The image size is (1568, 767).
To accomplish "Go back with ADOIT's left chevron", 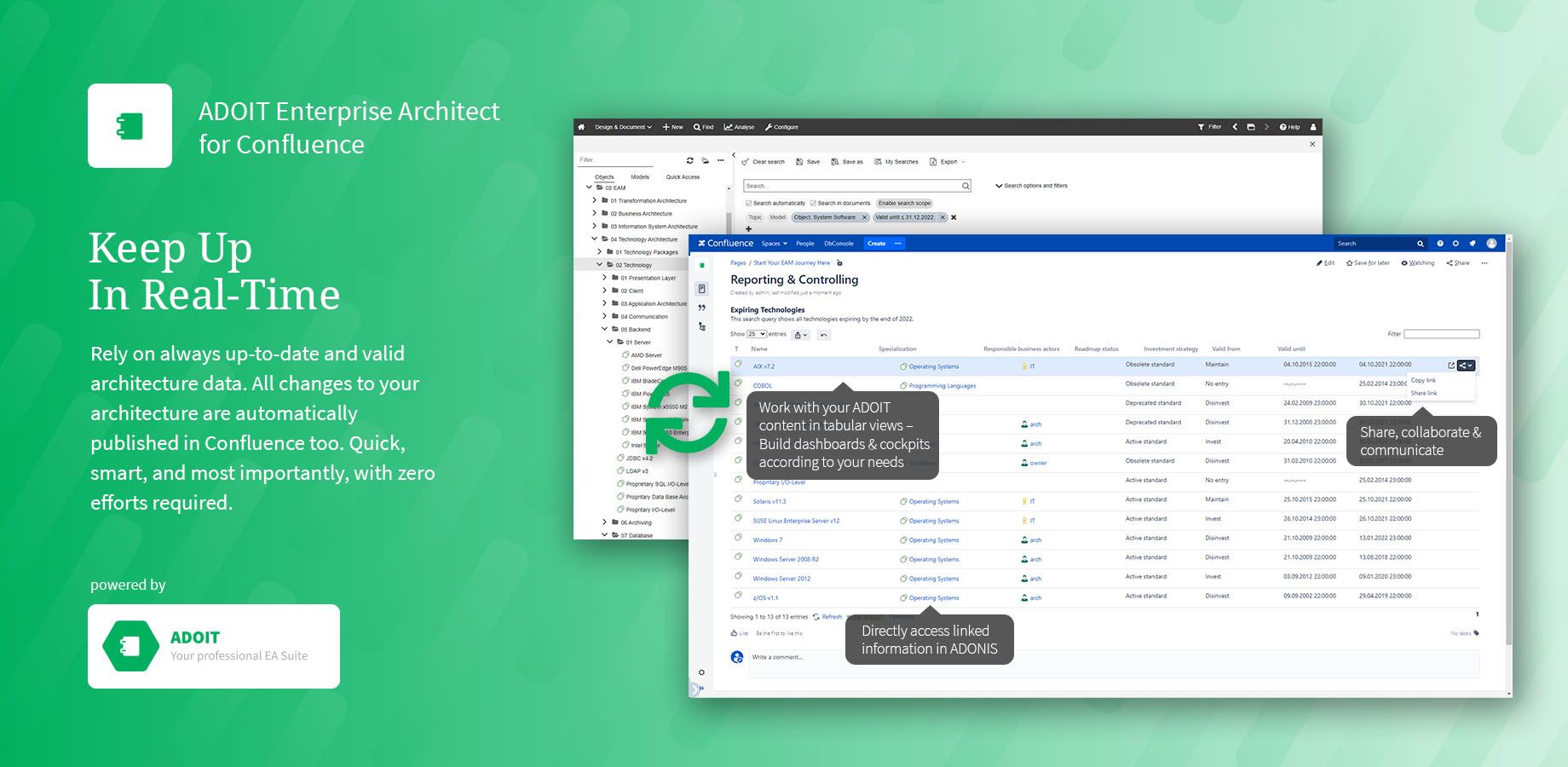I will pyautogui.click(x=1235, y=127).
